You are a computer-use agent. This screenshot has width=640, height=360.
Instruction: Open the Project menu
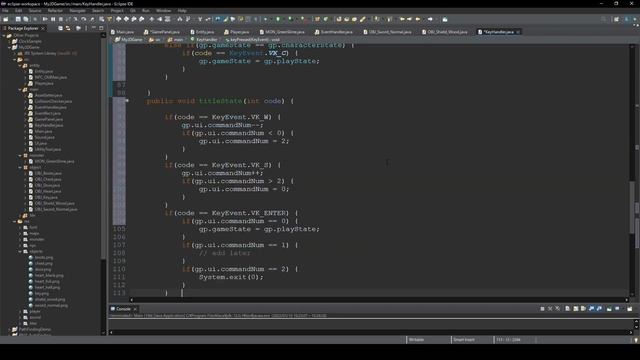pos(117,11)
